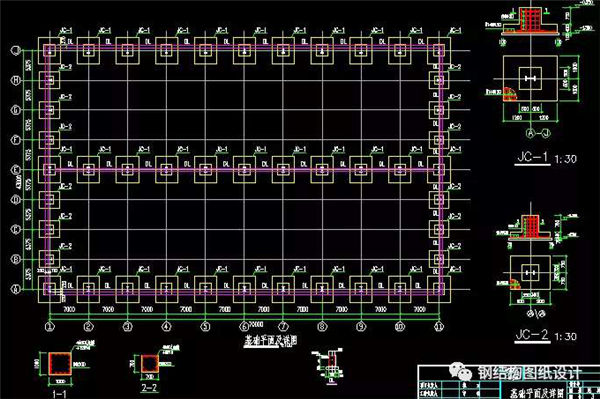
Task: Select the 2-2 section label text
Action: [x=149, y=388]
